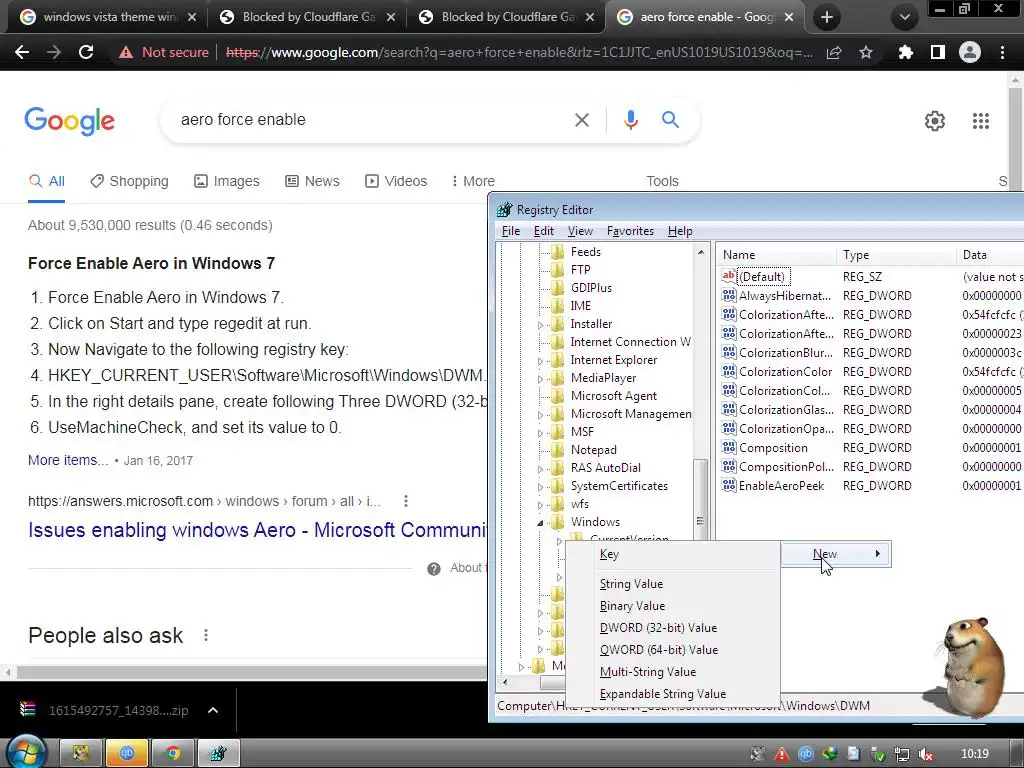The image size is (1024, 768).
Task: Switch to the windows vista theme tab
Action: [108, 18]
